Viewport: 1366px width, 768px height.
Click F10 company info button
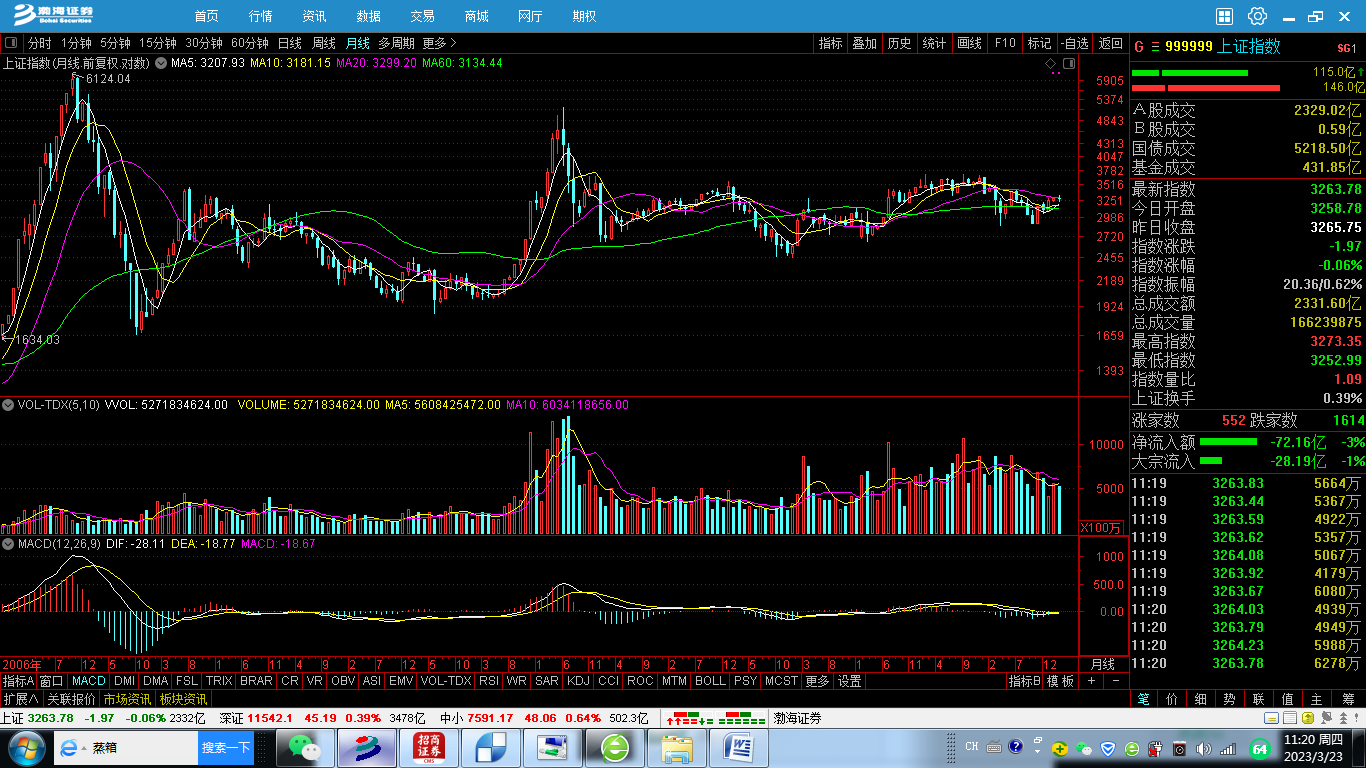pyautogui.click(x=1005, y=43)
